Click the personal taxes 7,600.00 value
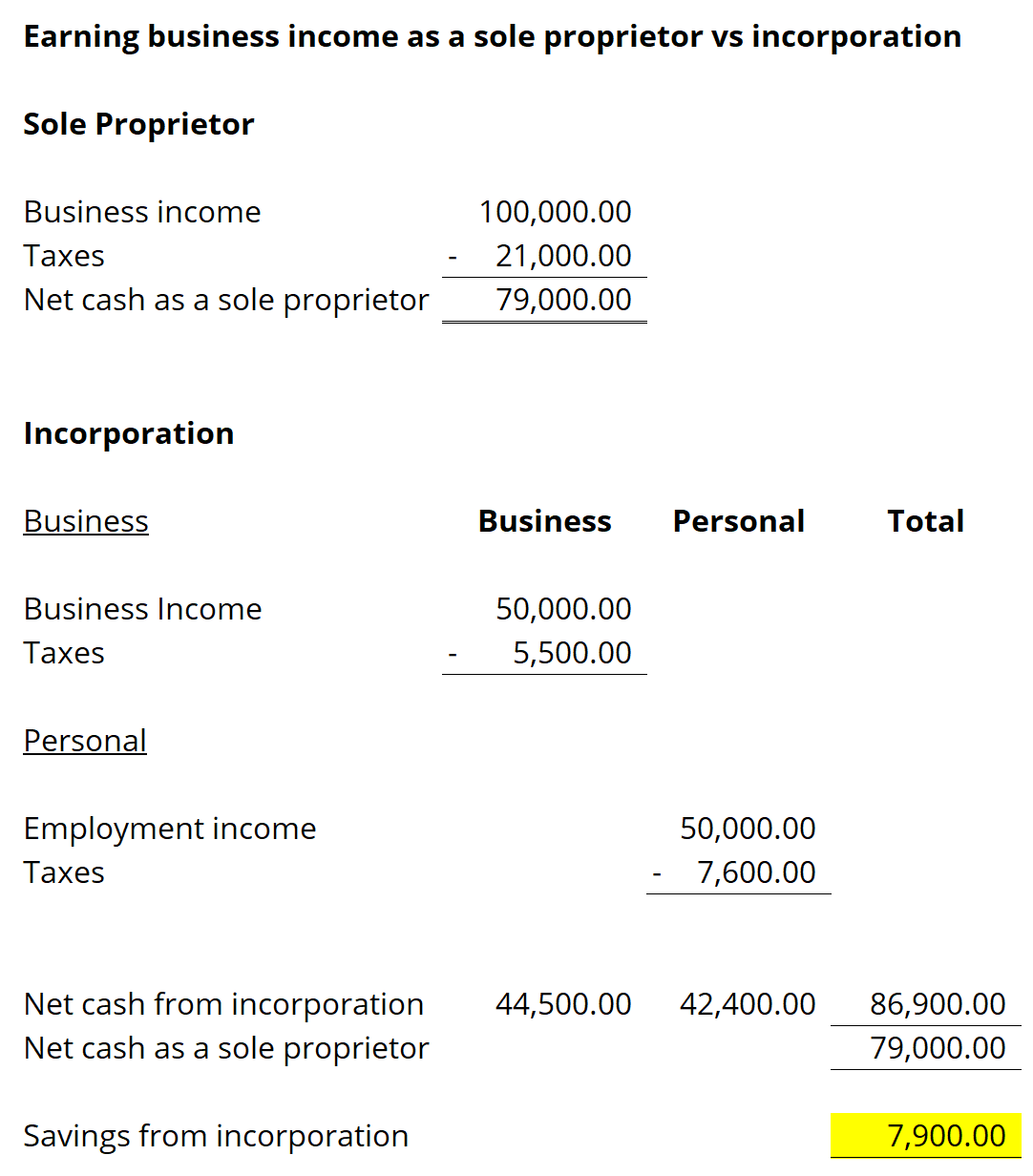The image size is (1033, 1176). click(756, 872)
